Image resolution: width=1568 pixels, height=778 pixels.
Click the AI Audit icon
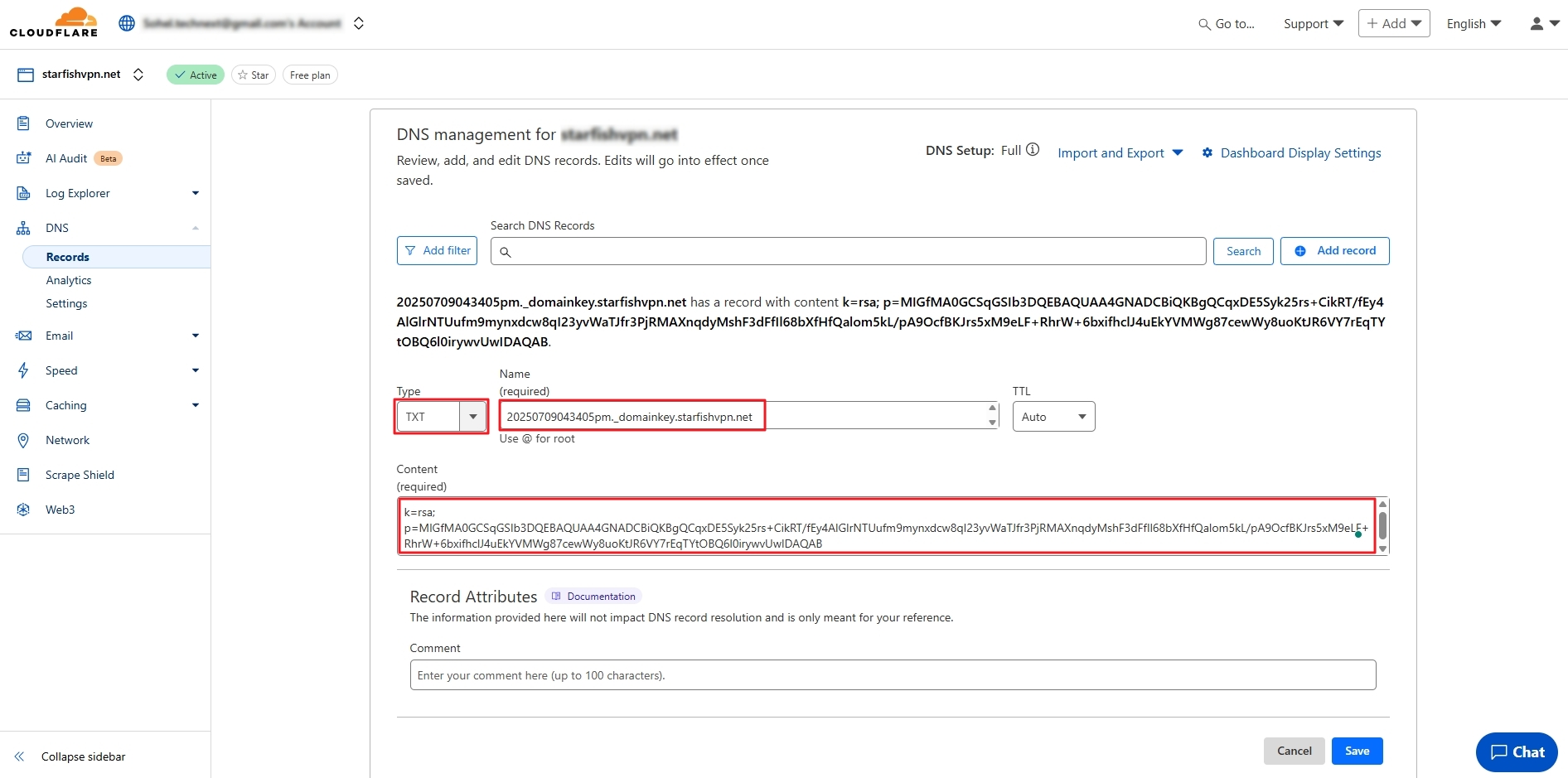pos(23,158)
